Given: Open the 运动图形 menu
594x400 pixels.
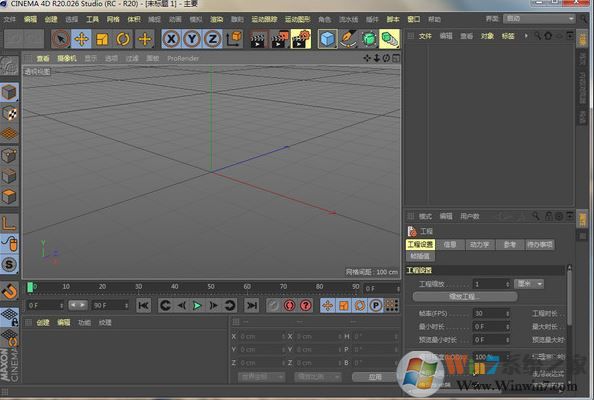Looking at the screenshot, I should coord(297,19).
